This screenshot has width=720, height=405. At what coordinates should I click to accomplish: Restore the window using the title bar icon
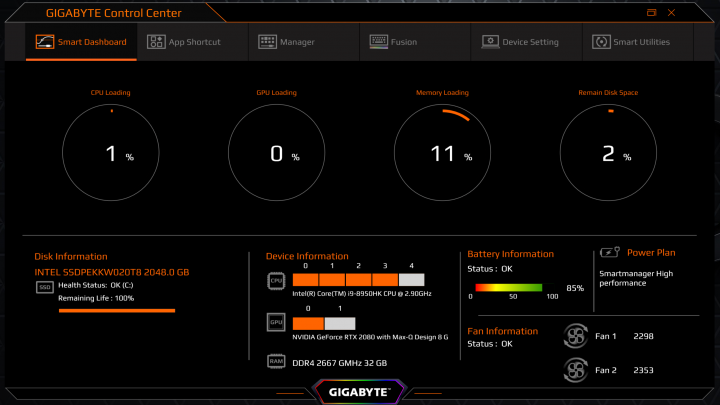[651, 12]
